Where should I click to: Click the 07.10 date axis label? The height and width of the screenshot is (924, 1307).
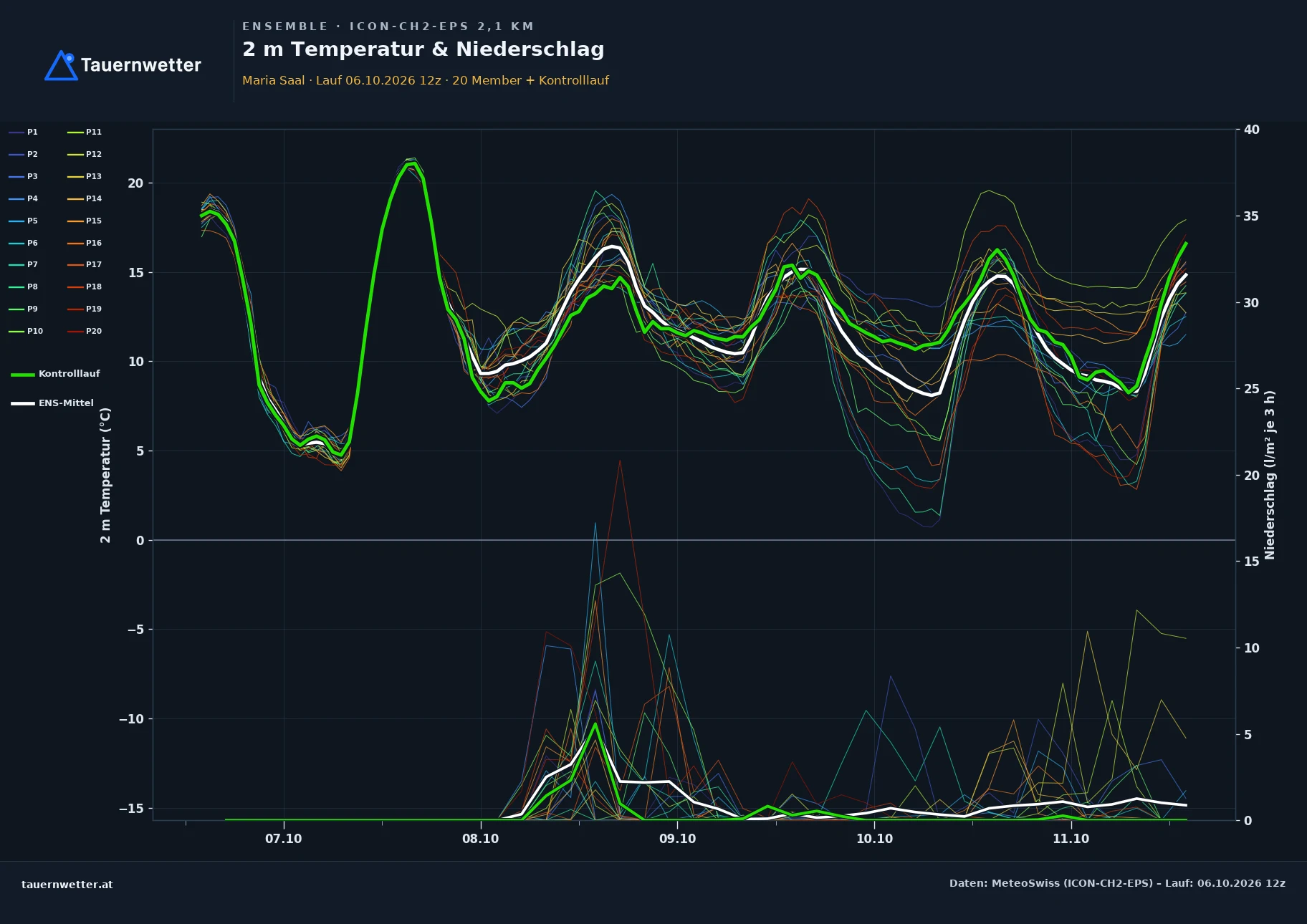pyautogui.click(x=284, y=839)
